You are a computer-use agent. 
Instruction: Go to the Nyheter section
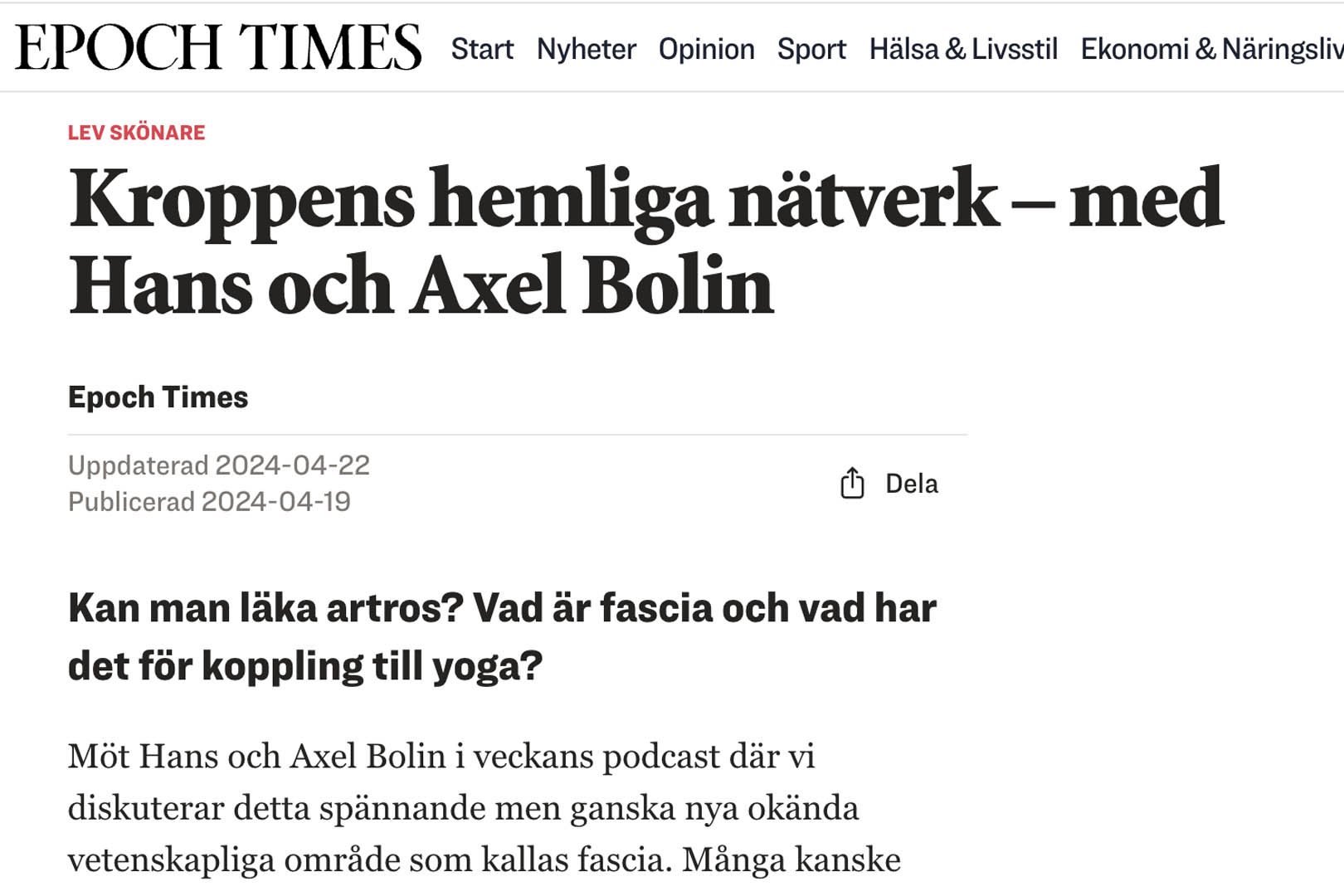pyautogui.click(x=586, y=49)
